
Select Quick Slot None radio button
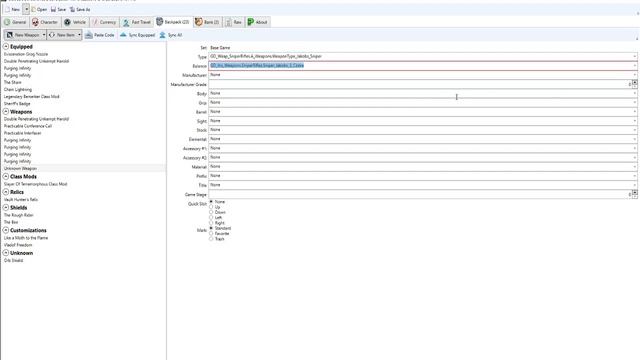point(211,202)
